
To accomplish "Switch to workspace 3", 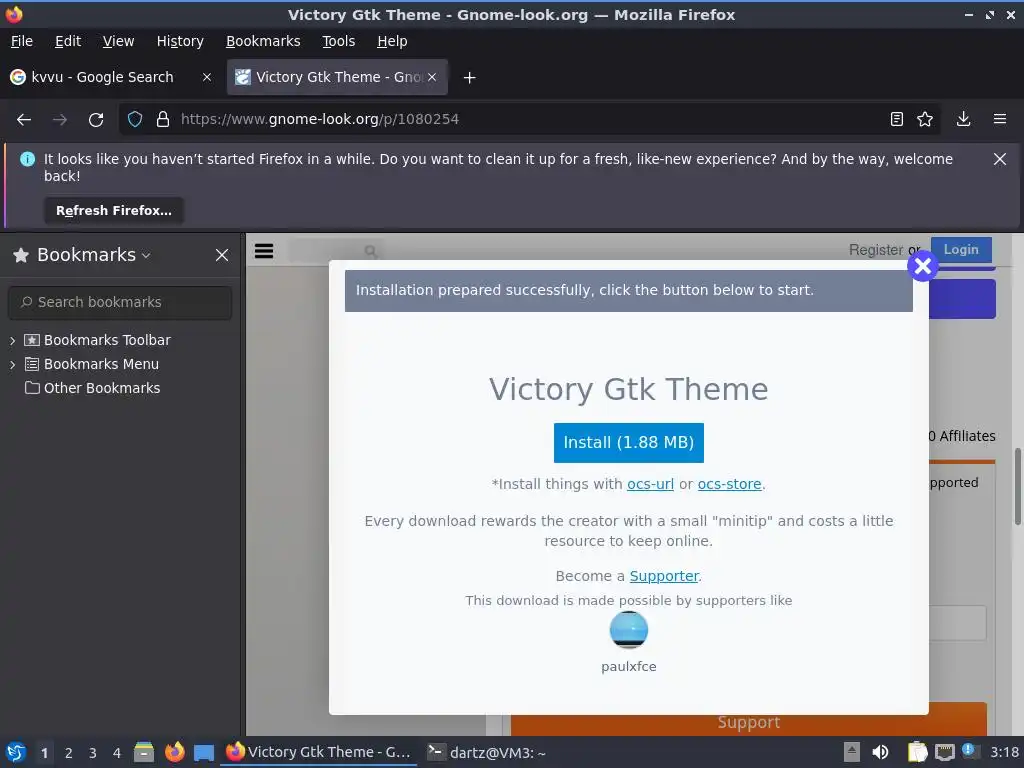I will 93,753.
